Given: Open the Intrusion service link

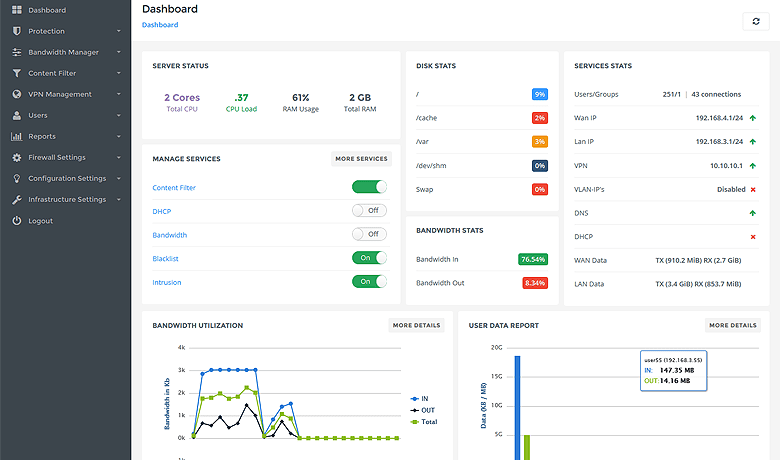Looking at the screenshot, I should (167, 282).
